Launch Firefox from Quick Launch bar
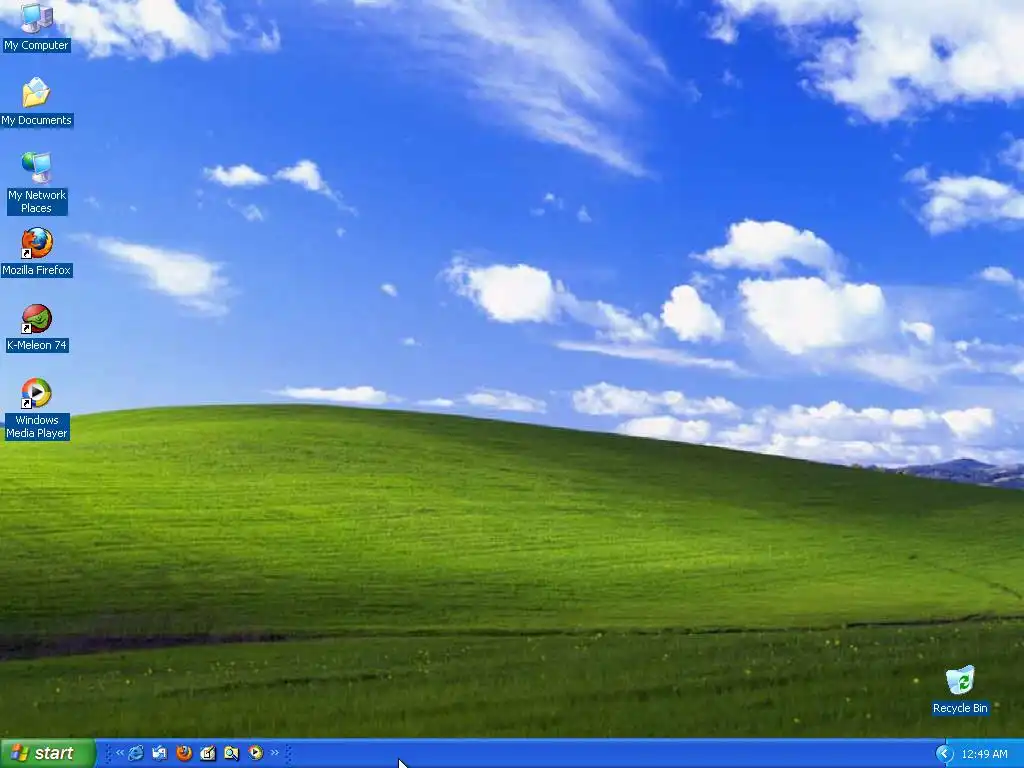This screenshot has height=768, width=1024. pos(184,753)
